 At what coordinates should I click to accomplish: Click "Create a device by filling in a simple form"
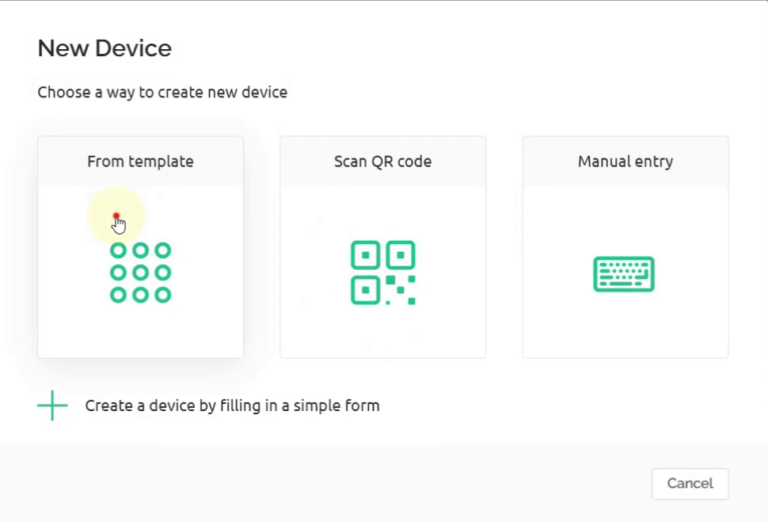point(232,406)
